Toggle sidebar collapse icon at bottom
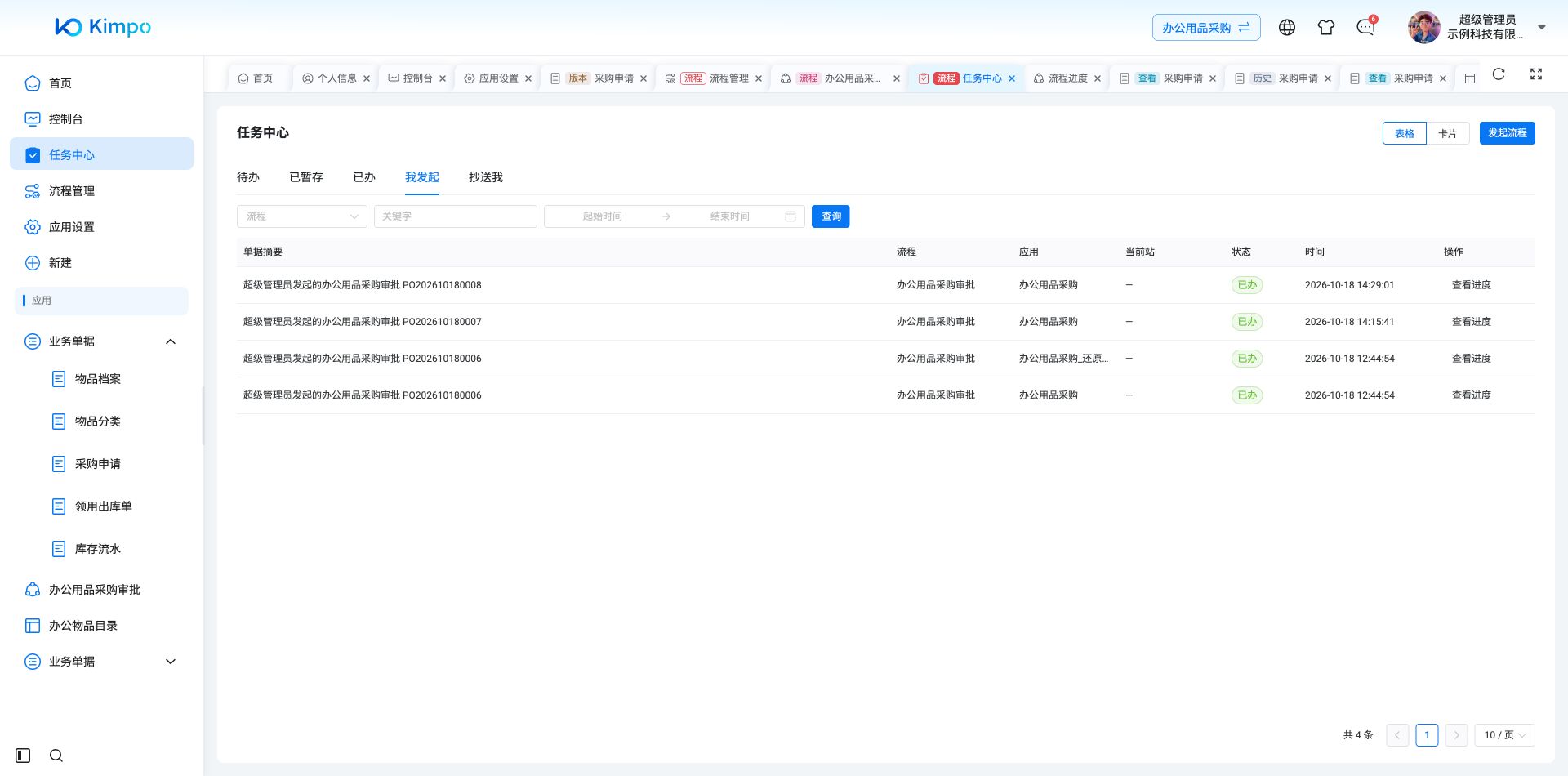Image resolution: width=1568 pixels, height=776 pixels. (x=23, y=756)
